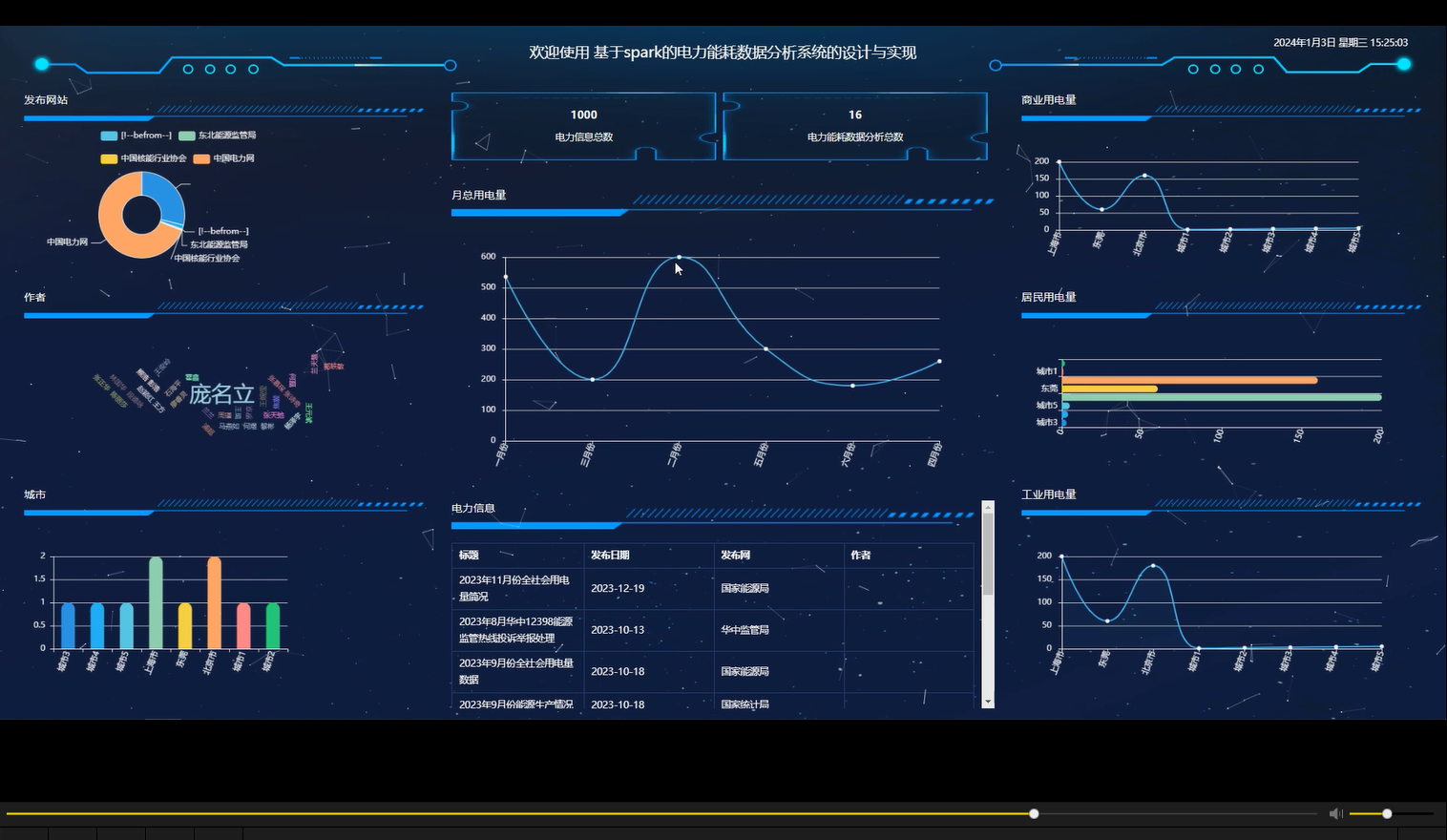Select 张天驰 in the author word cloud
Screen dimensions: 1447x840
tap(273, 415)
